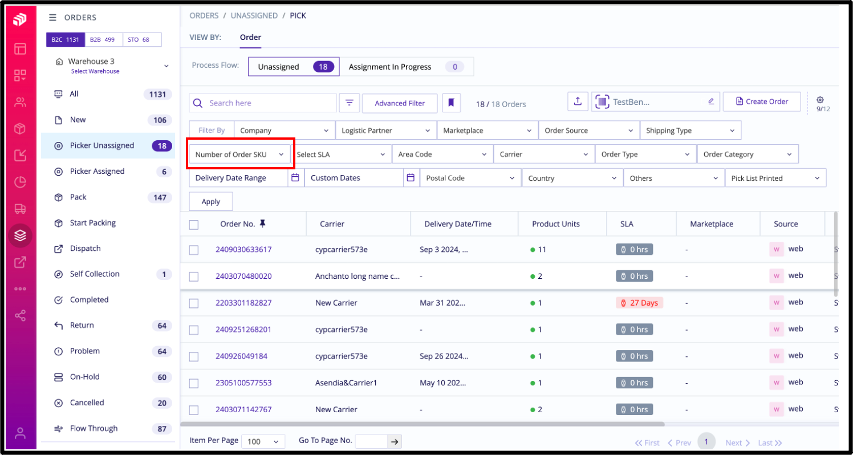Check the box for order 2409030633617
The image size is (854, 456).
click(x=194, y=249)
